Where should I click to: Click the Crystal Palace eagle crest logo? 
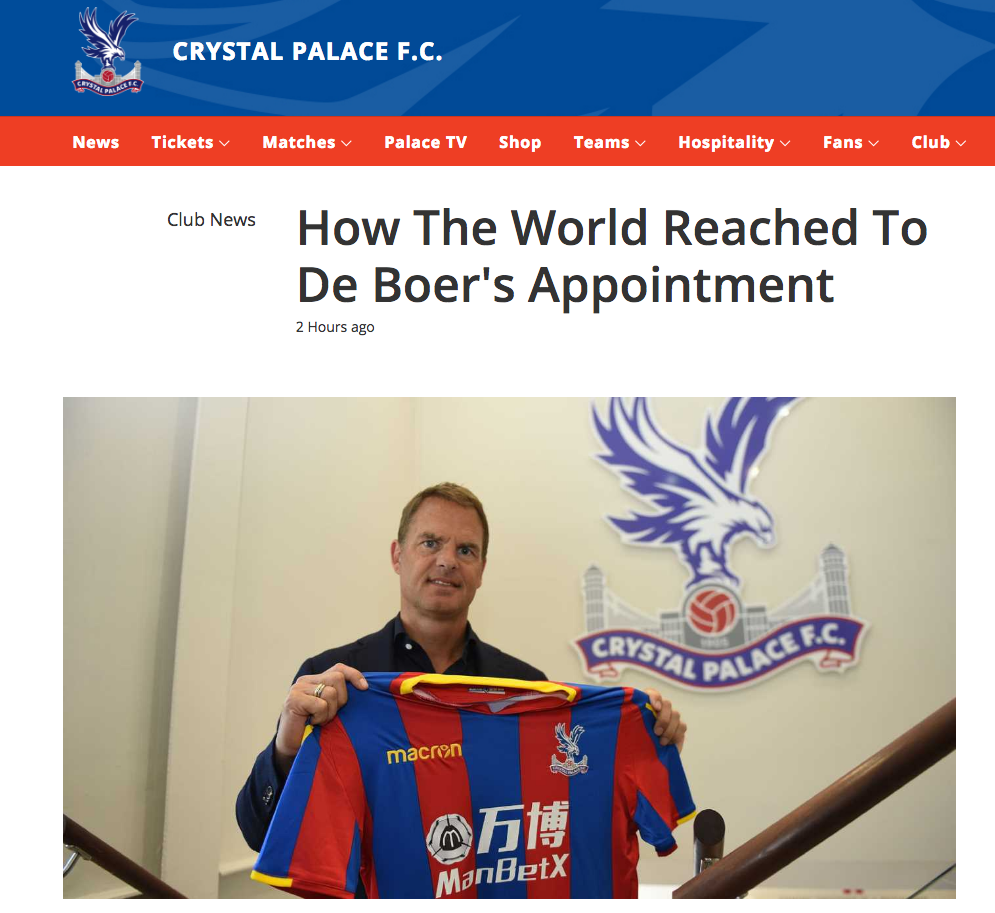(x=108, y=51)
